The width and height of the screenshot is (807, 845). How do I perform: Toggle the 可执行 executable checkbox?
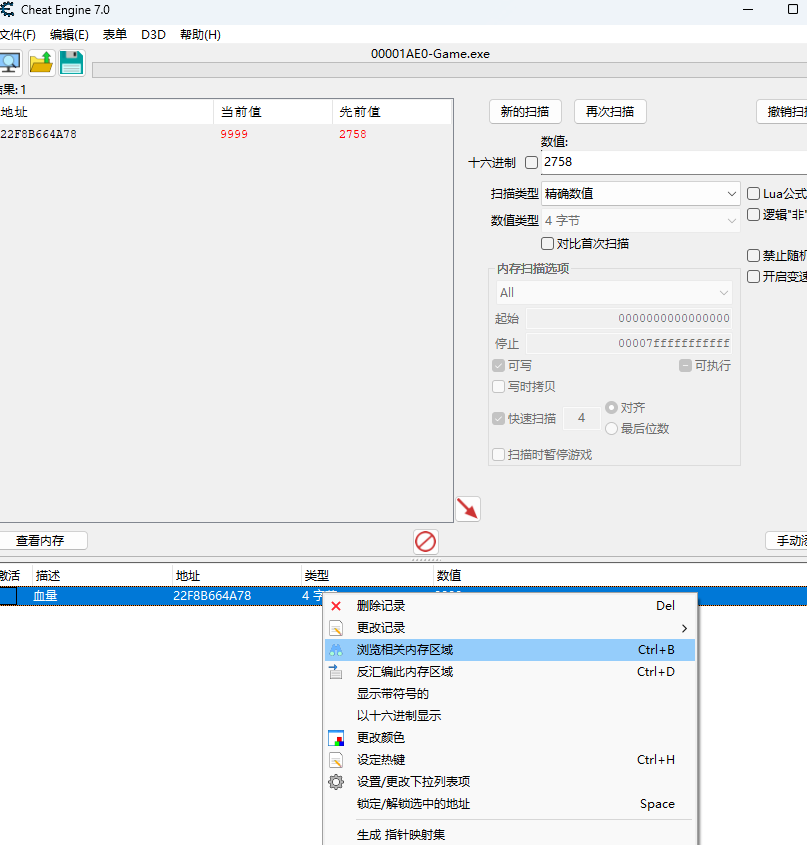(685, 366)
